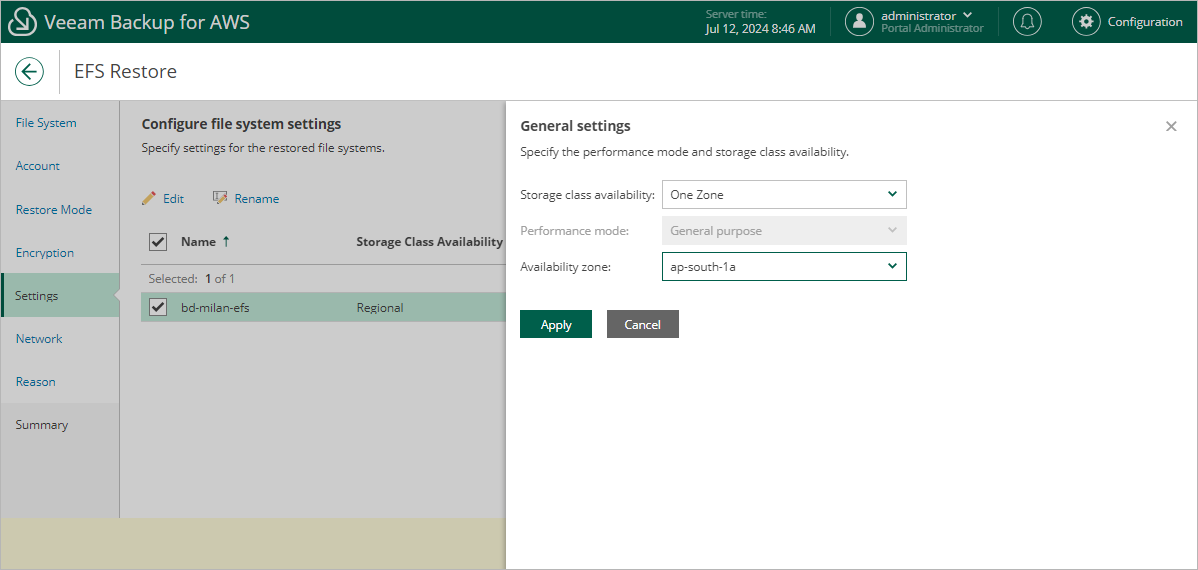Click the administrator user avatar
The height and width of the screenshot is (570, 1198).
[859, 21]
